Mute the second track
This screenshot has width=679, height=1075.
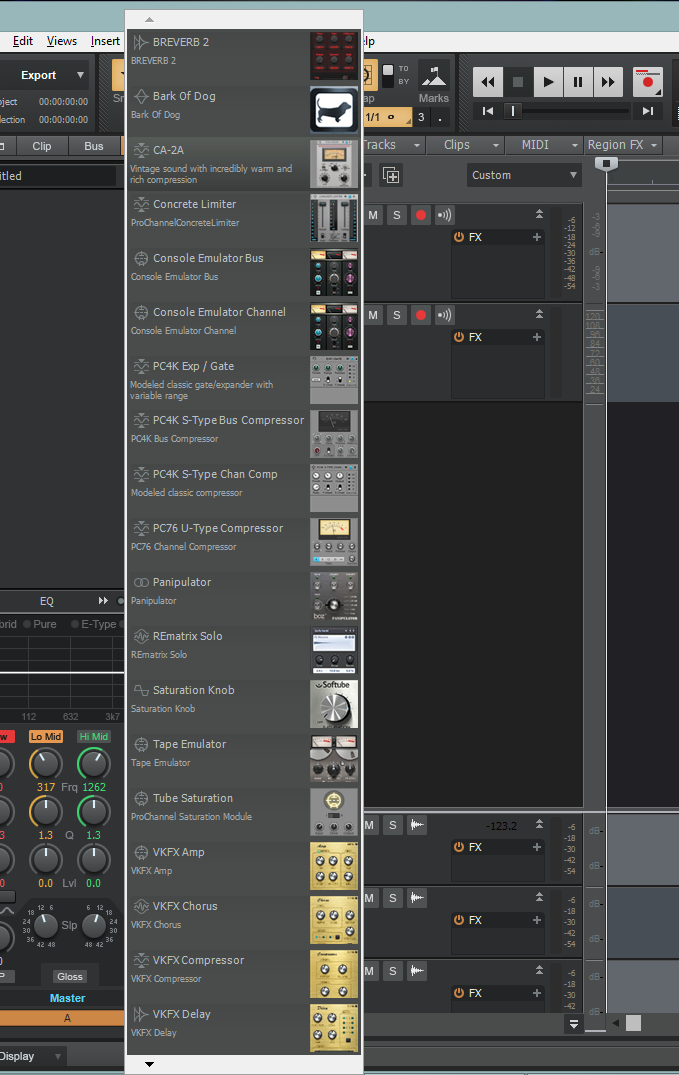click(373, 315)
